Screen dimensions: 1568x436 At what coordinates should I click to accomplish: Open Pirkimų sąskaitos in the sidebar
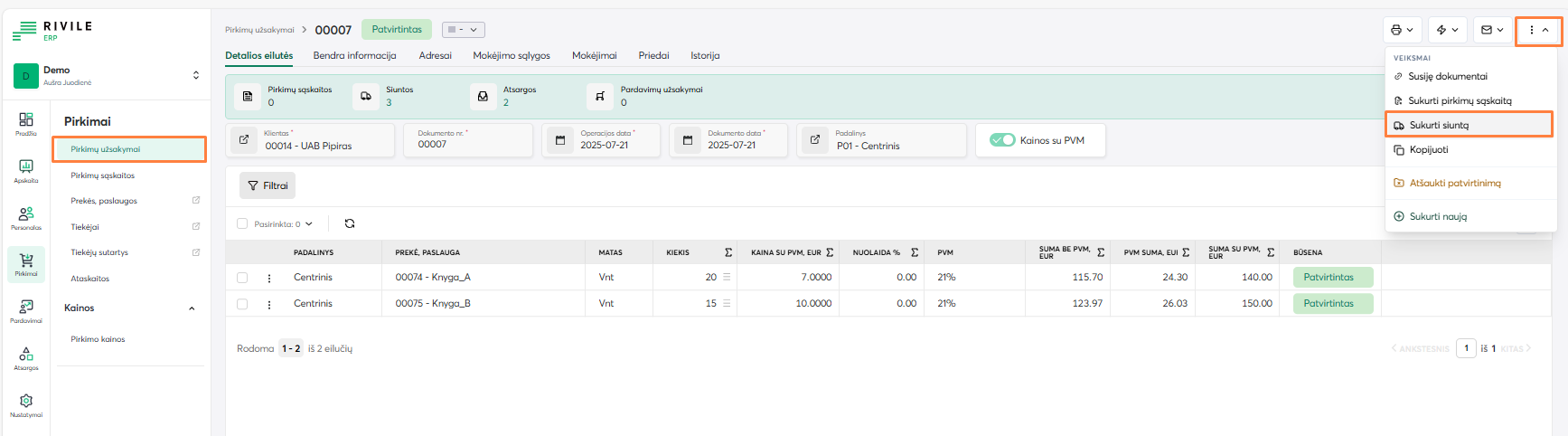pyautogui.click(x=103, y=175)
